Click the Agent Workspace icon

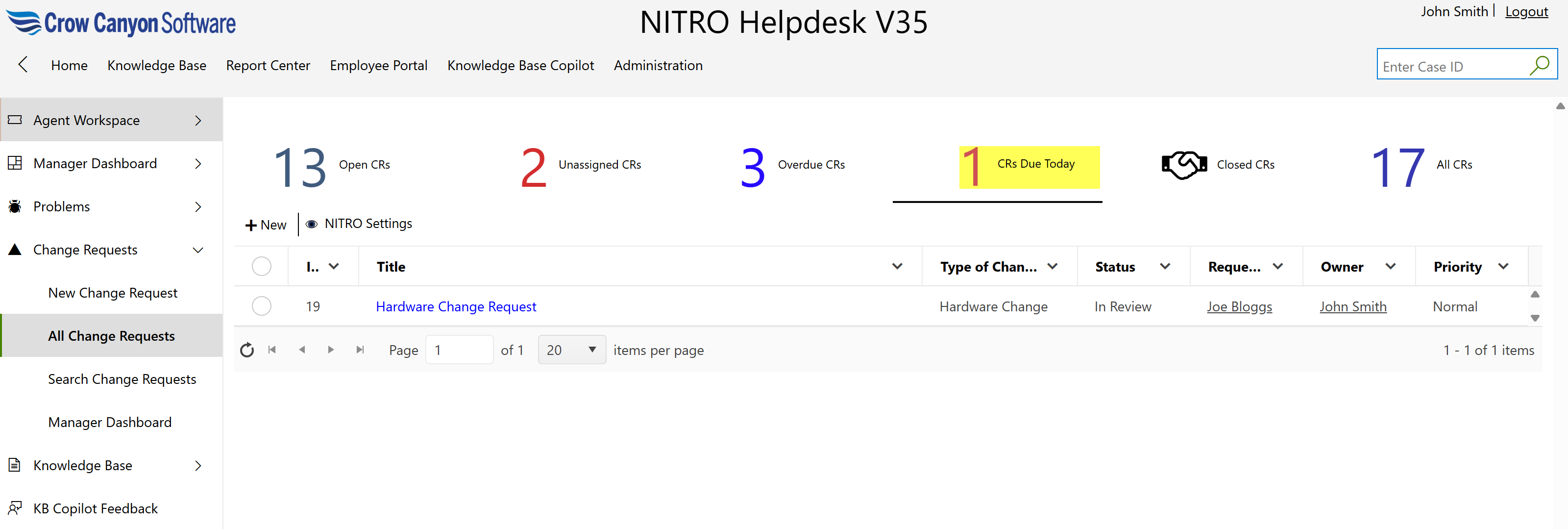click(15, 120)
